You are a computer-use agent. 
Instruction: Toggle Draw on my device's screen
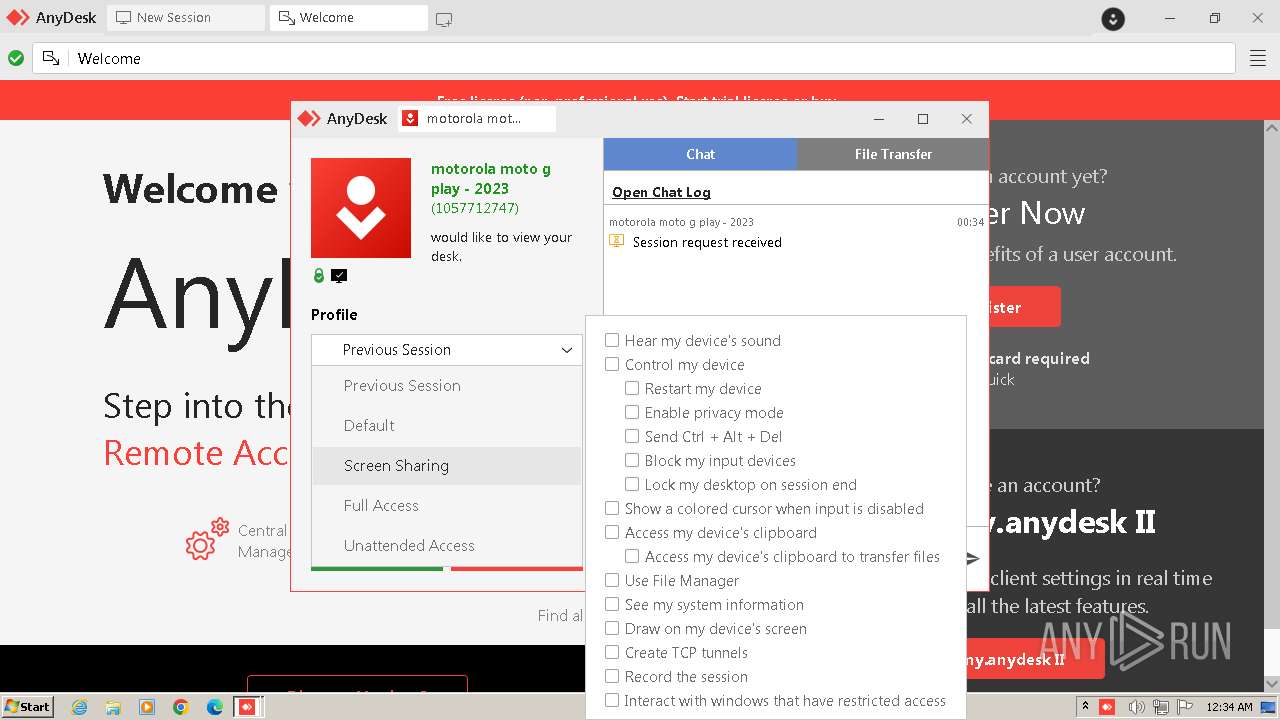(x=612, y=628)
